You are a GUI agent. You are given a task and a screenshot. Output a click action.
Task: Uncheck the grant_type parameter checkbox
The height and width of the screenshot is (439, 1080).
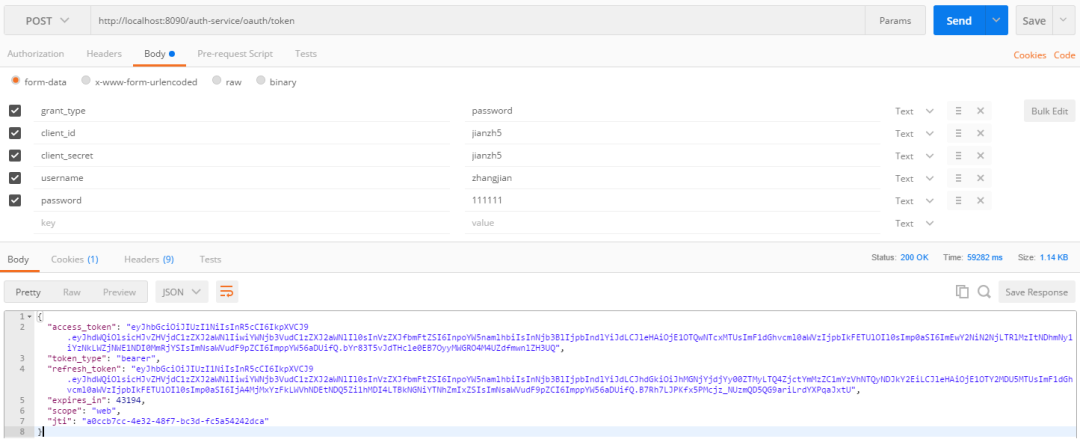pos(15,111)
